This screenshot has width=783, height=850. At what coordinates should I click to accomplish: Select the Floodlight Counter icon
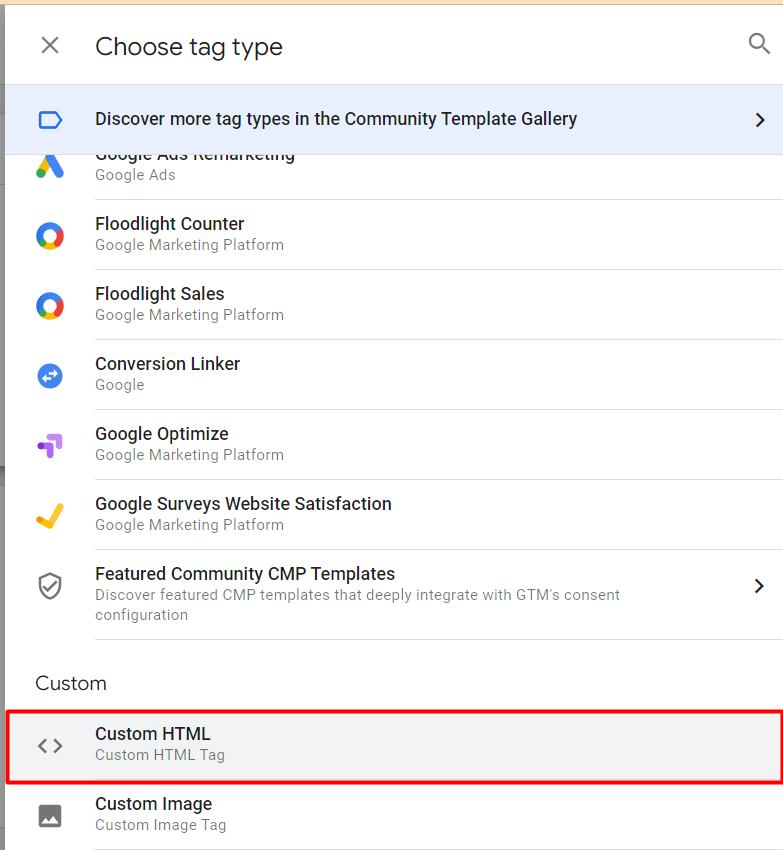[x=50, y=236]
